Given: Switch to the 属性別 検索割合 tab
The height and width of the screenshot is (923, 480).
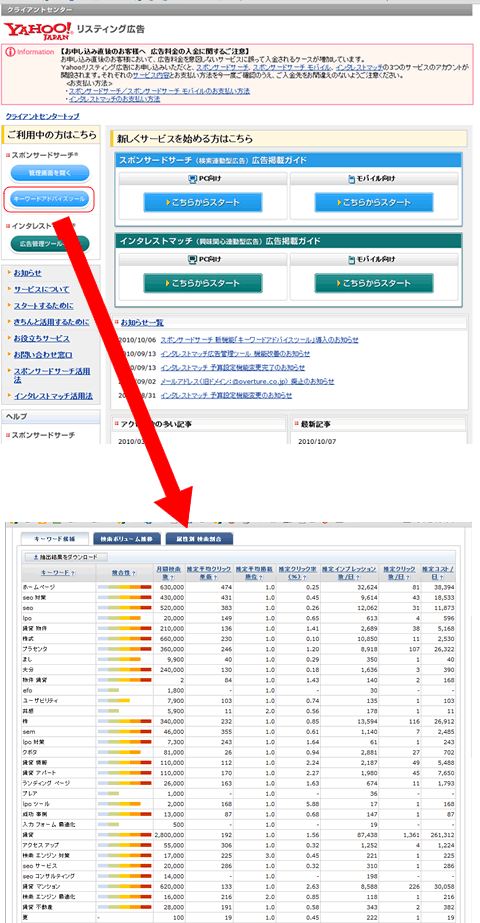Looking at the screenshot, I should [x=199, y=538].
